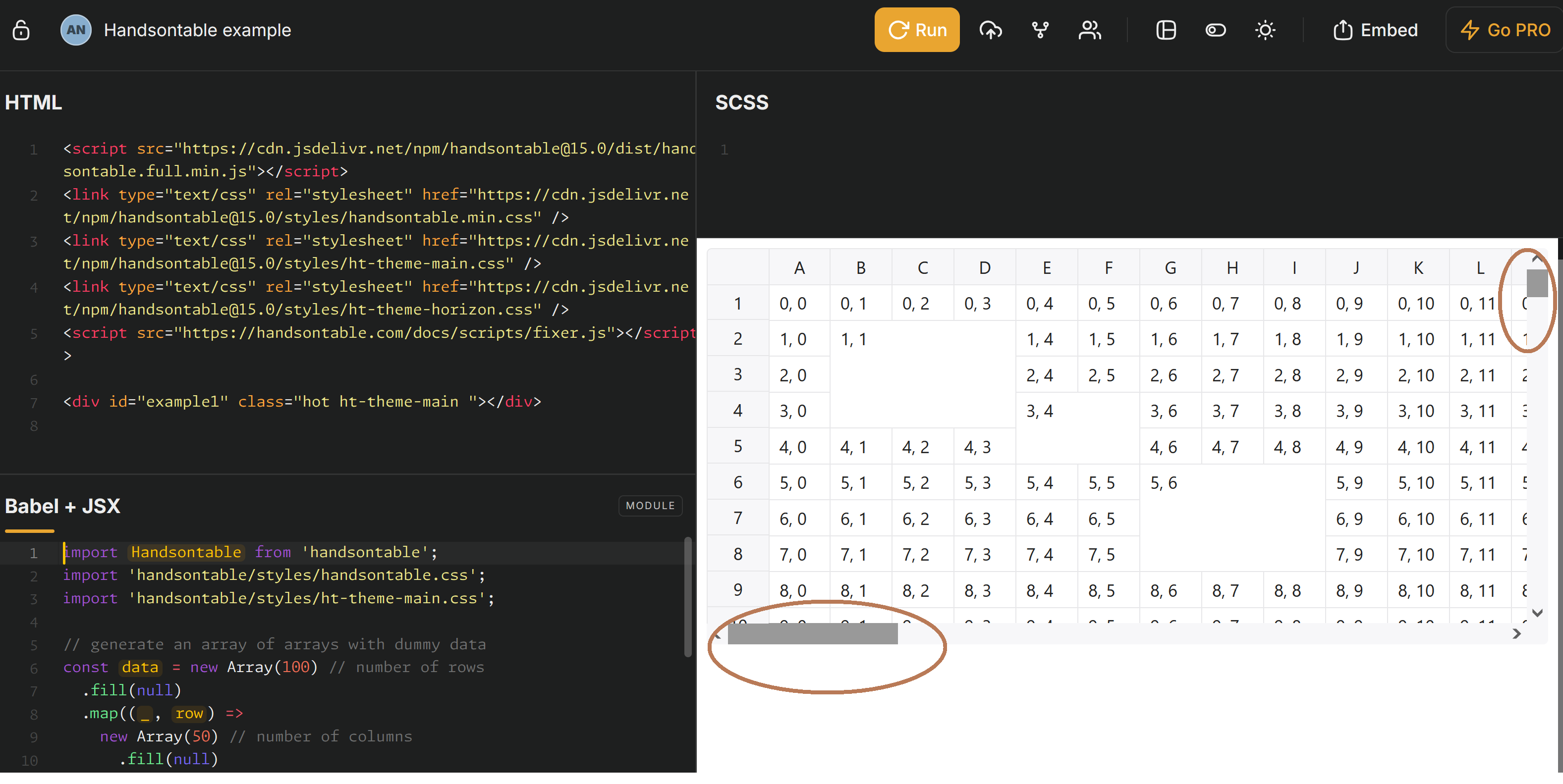Viewport: 1563px width, 784px height.
Task: Select row header 9
Action: (738, 590)
